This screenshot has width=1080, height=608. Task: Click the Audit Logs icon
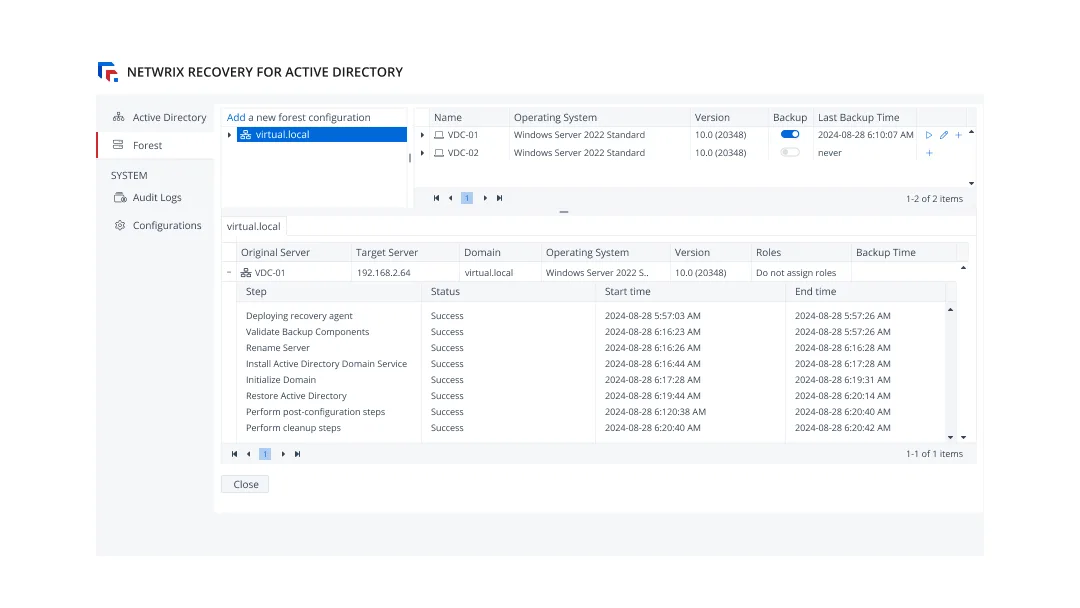120,198
